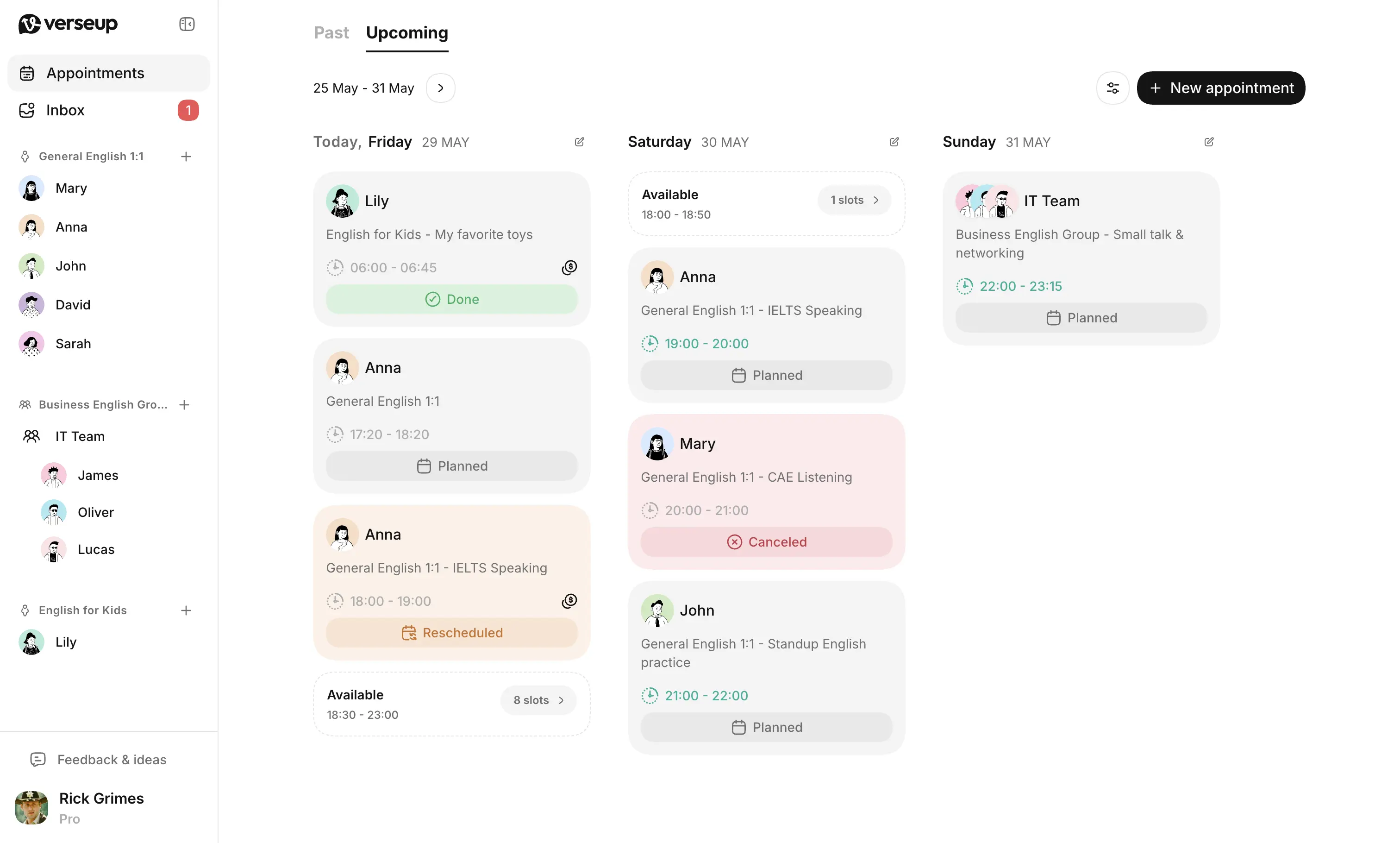Click Rescheduled status on Anna's card

(451, 632)
